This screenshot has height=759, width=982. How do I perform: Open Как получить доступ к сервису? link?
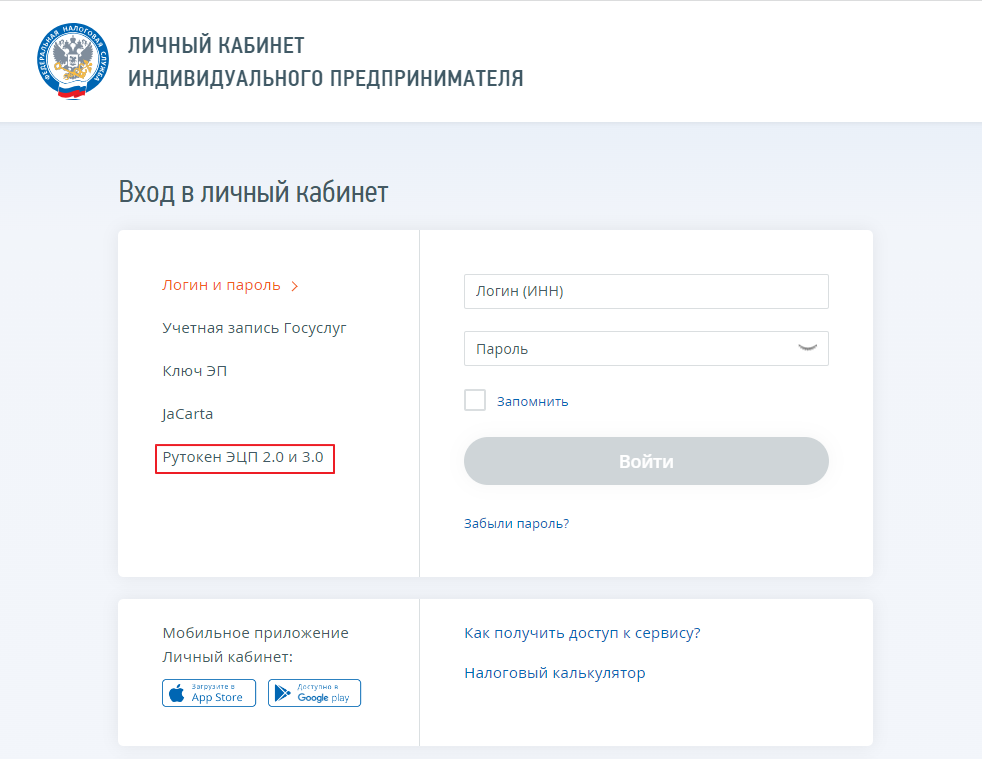tap(582, 632)
